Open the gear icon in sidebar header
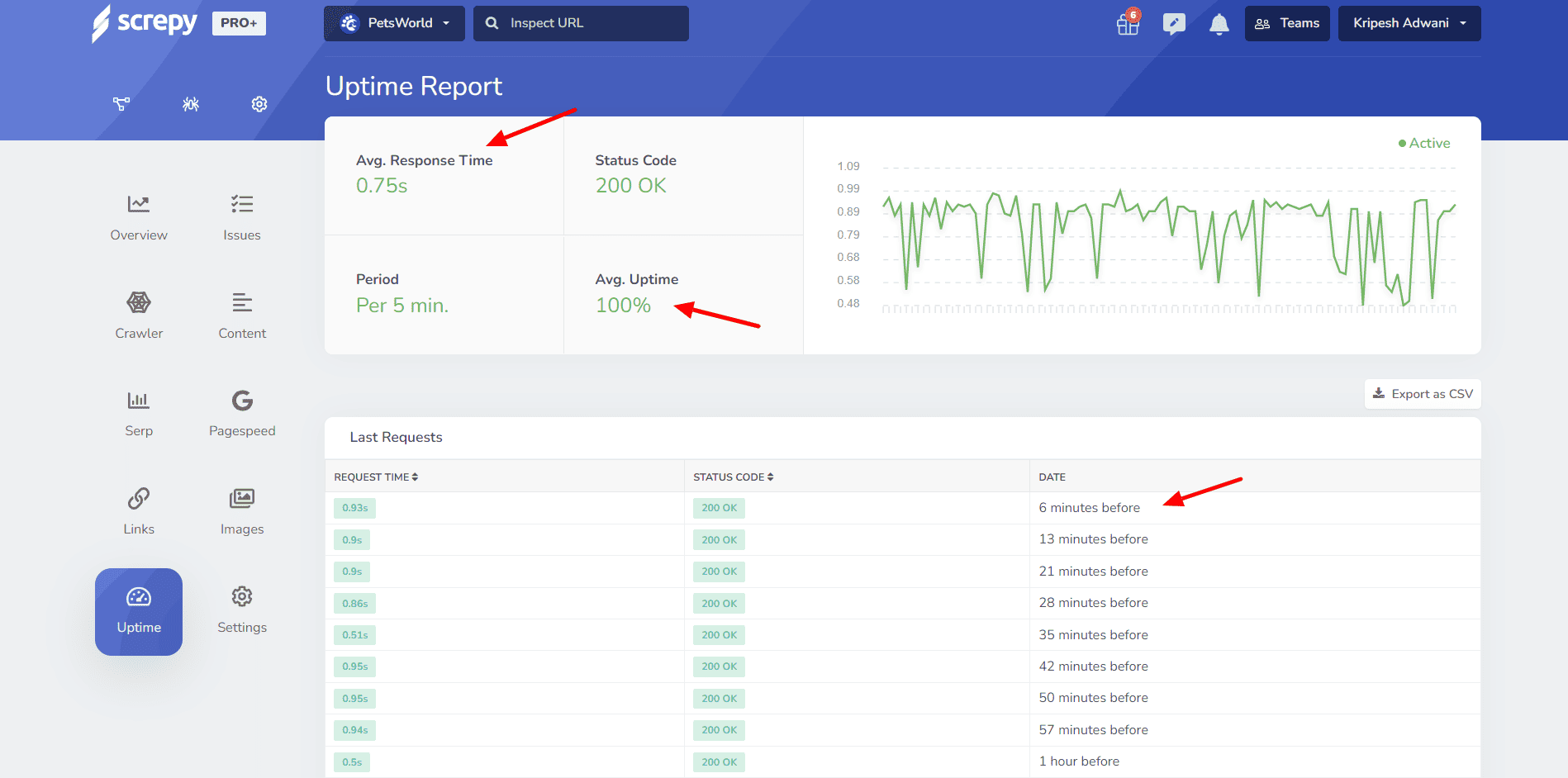The width and height of the screenshot is (1568, 778). [x=259, y=104]
